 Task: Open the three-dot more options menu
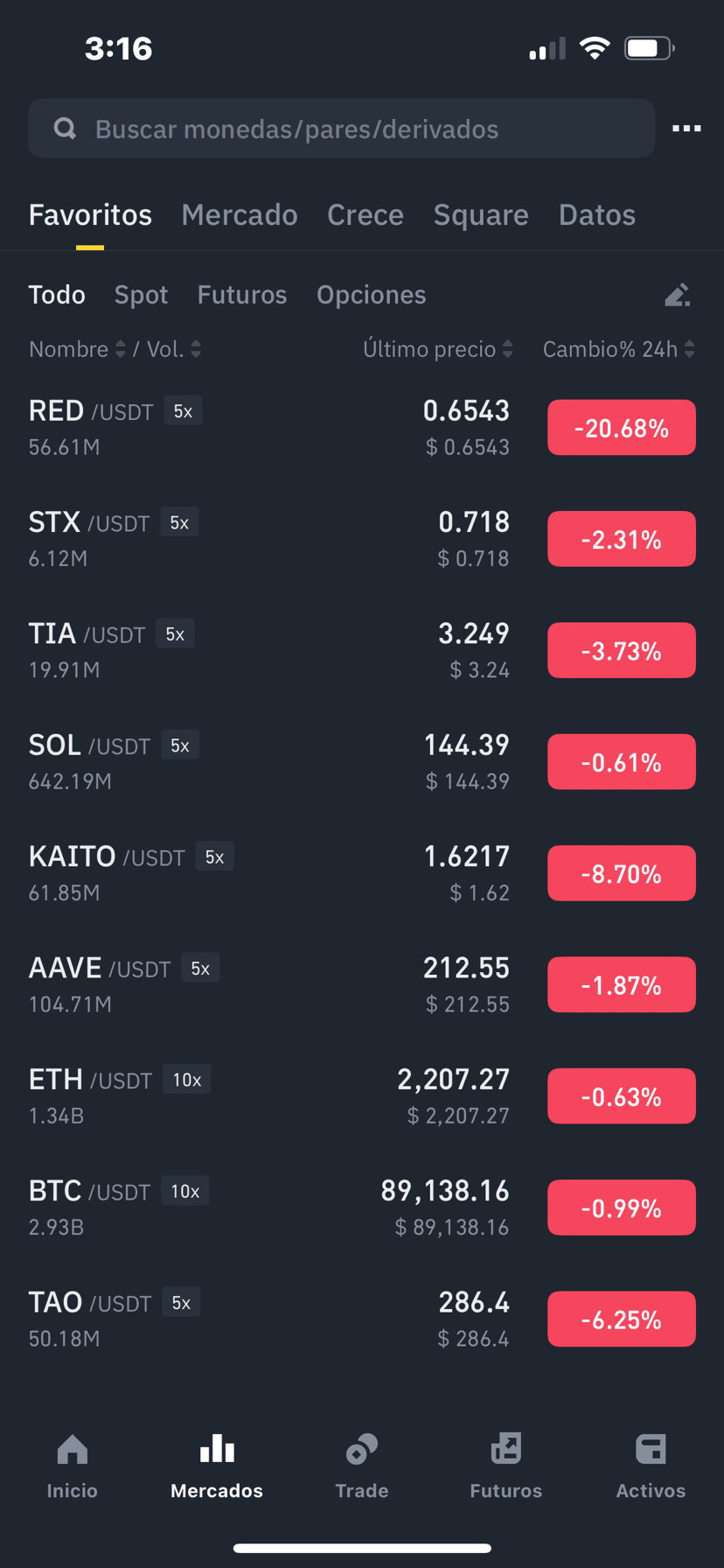point(686,129)
